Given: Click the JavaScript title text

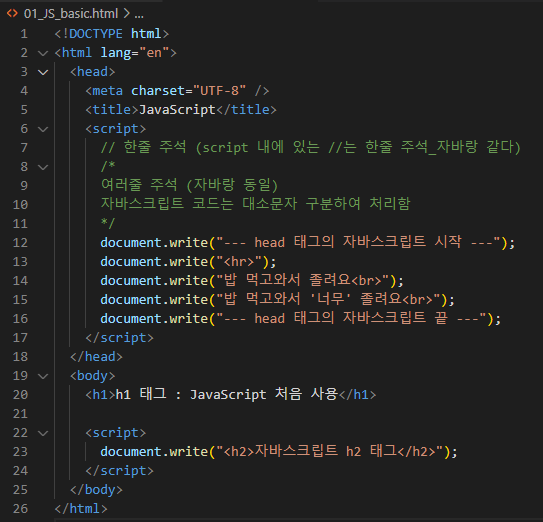Looking at the screenshot, I should coord(177,110).
